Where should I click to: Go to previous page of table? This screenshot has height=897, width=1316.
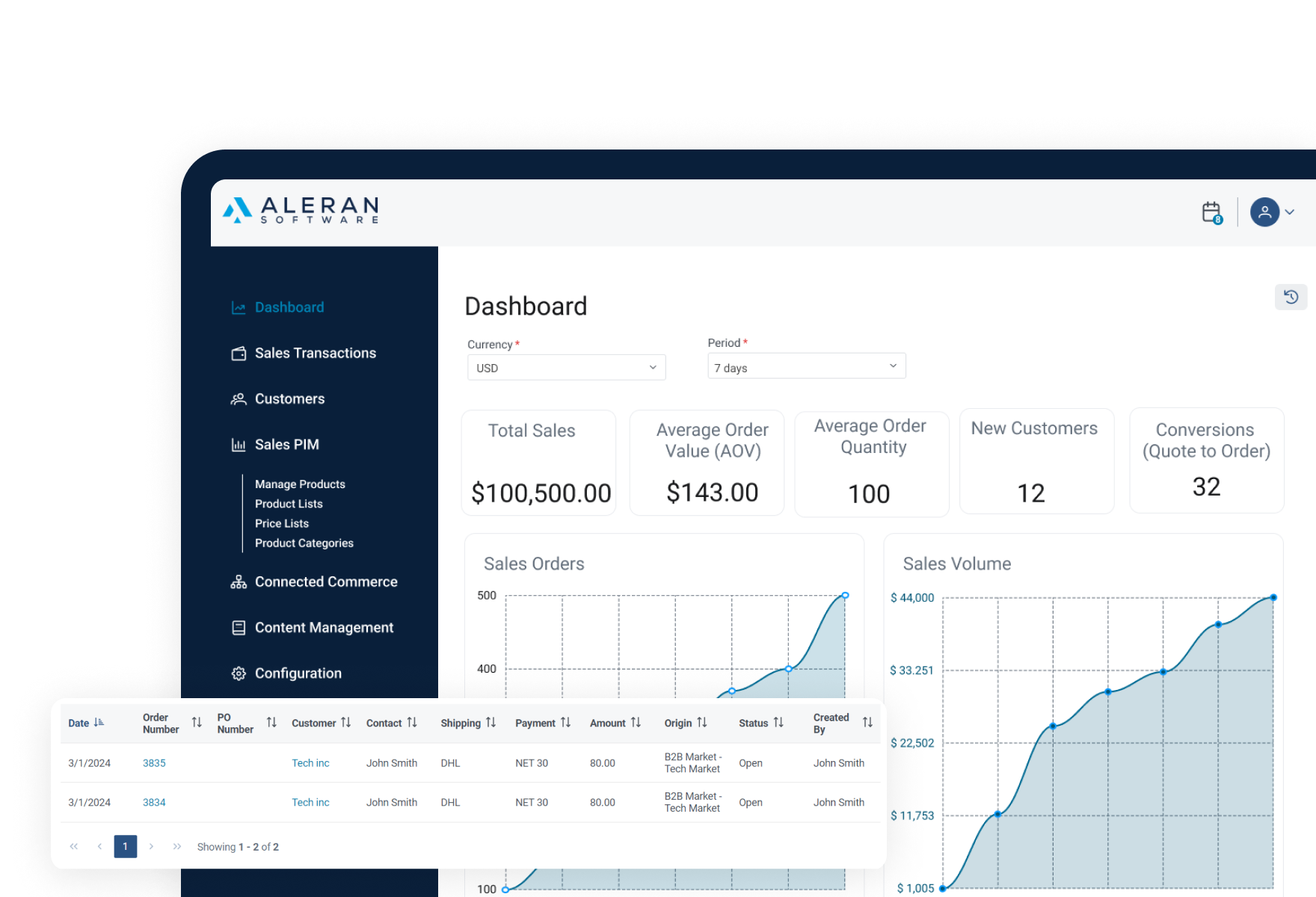click(x=99, y=846)
